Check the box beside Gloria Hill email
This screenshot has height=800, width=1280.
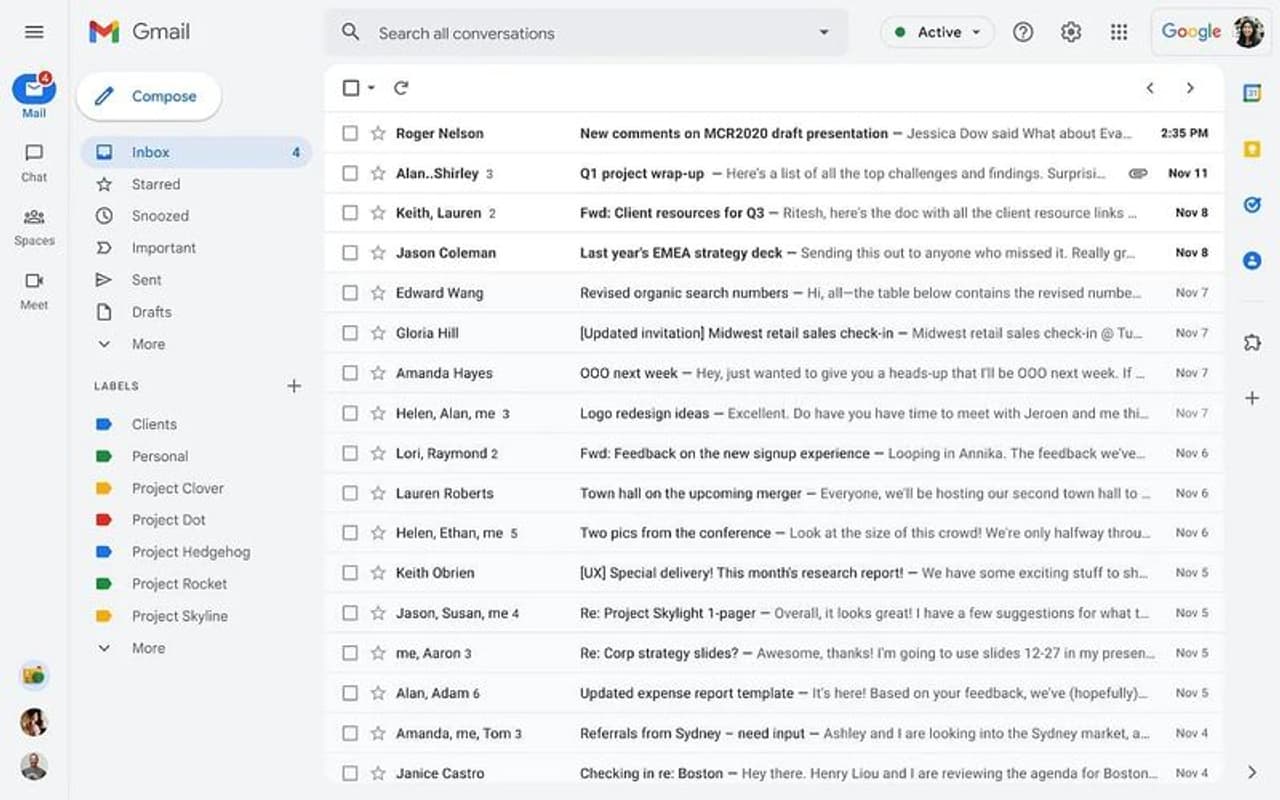[350, 333]
